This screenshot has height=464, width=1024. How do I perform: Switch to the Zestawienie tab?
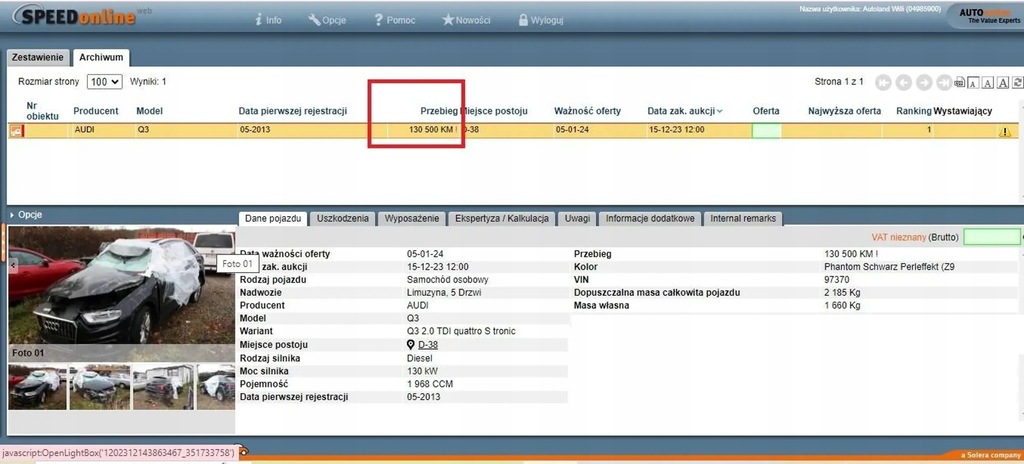pyautogui.click(x=38, y=58)
